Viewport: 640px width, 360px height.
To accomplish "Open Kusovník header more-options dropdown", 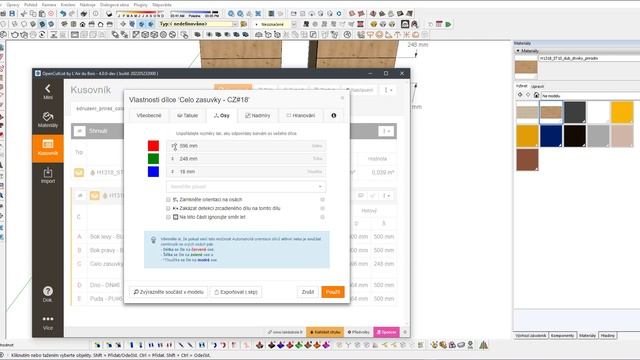I will (388, 90).
